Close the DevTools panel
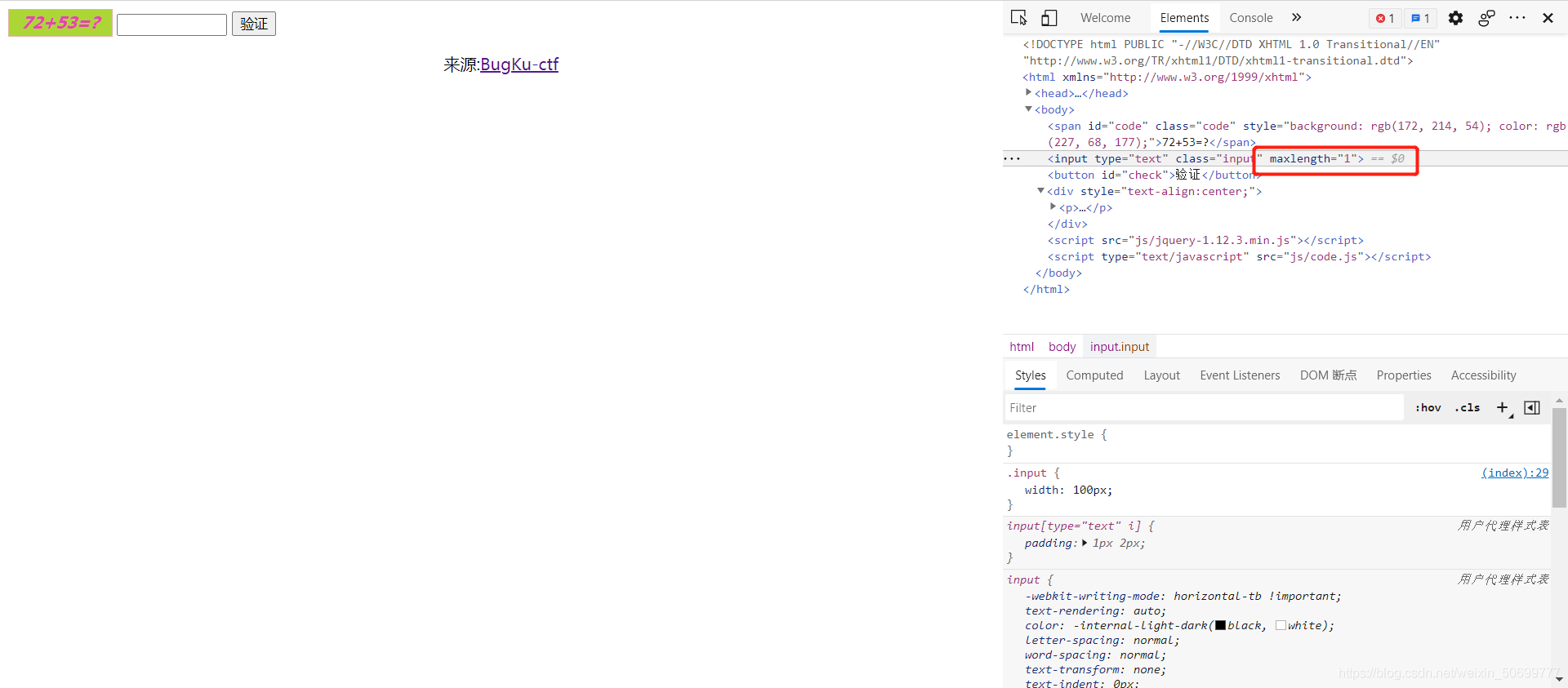The image size is (1568, 688). coord(1548,18)
